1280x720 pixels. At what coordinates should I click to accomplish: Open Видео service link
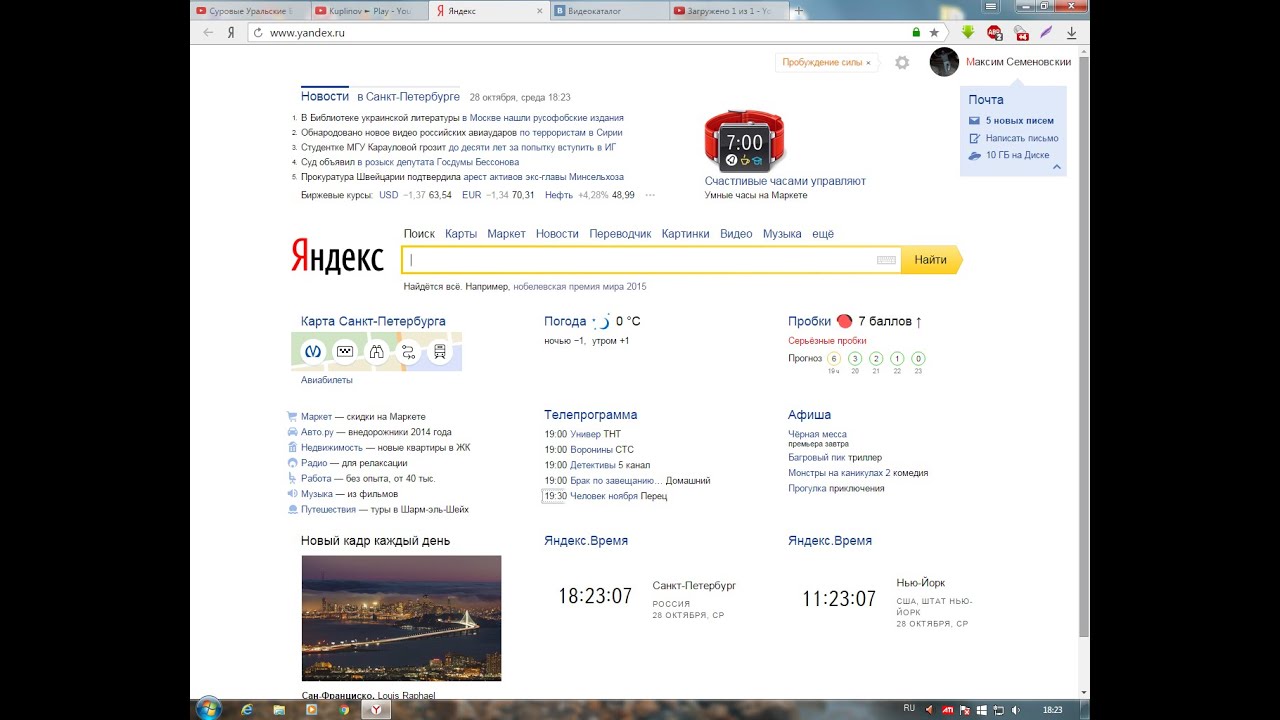point(736,234)
